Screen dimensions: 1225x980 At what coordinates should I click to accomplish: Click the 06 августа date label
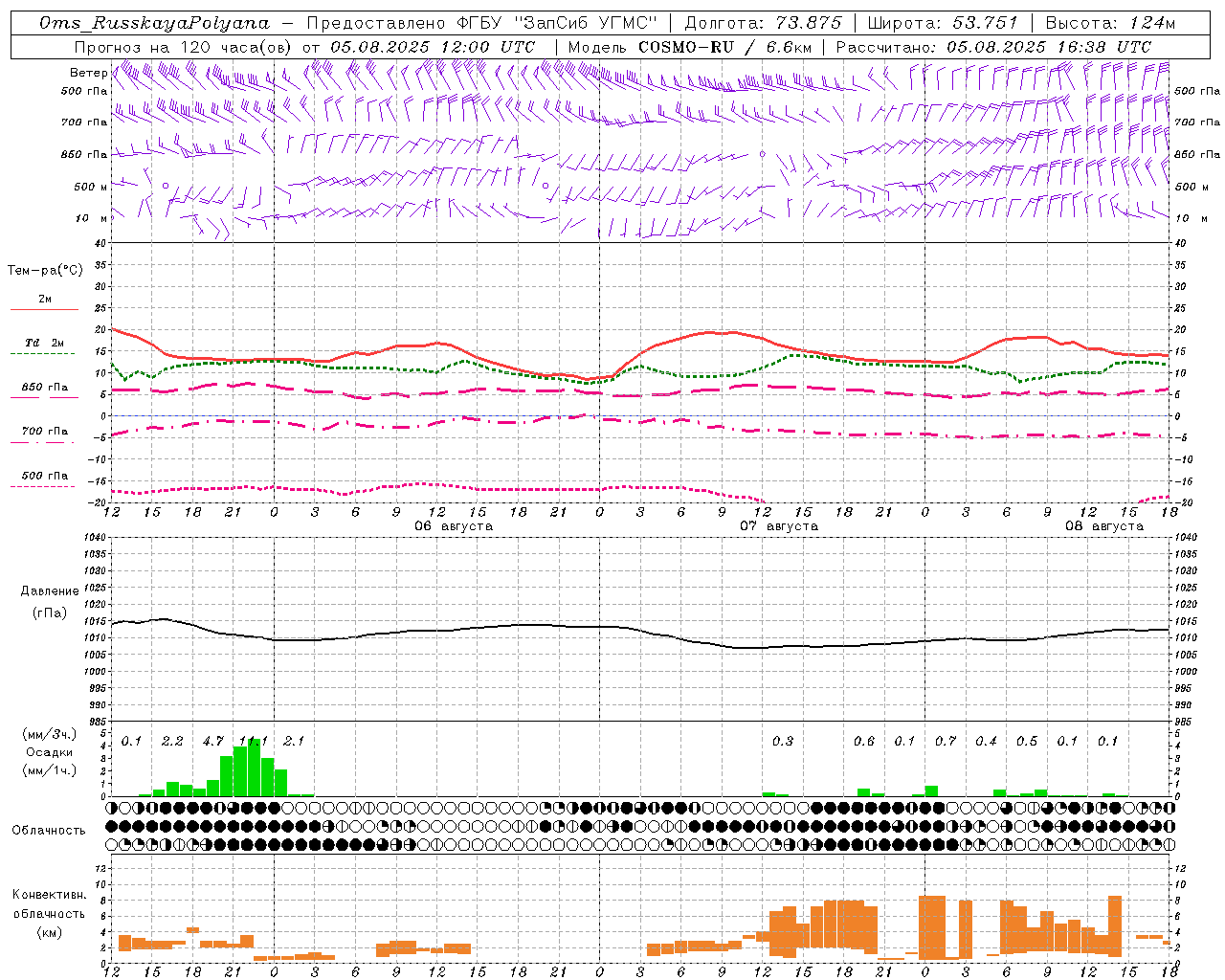[x=454, y=526]
